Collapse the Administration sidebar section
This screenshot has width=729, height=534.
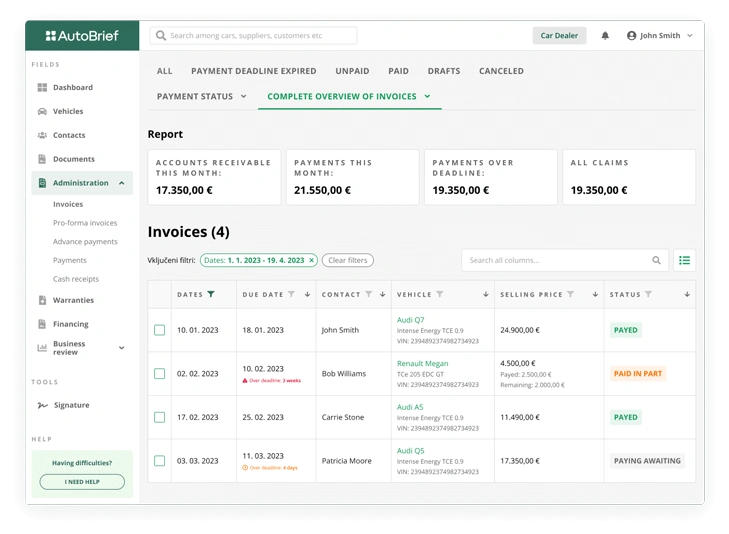point(121,183)
